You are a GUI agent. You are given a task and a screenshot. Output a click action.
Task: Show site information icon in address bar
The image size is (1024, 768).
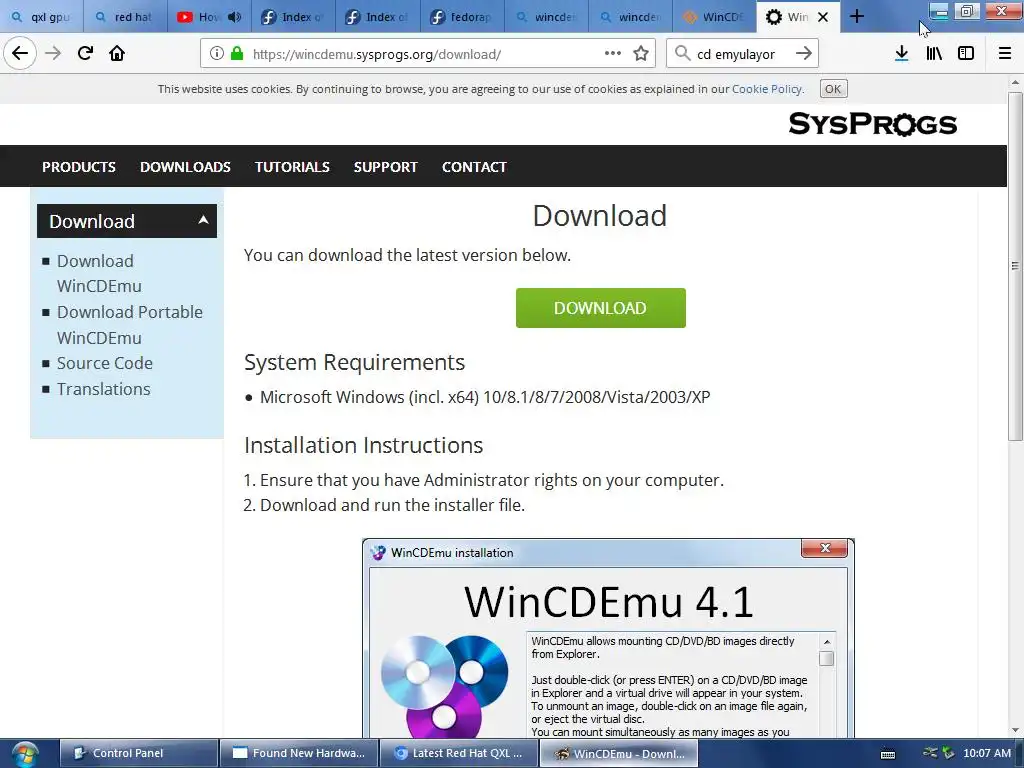pos(217,54)
